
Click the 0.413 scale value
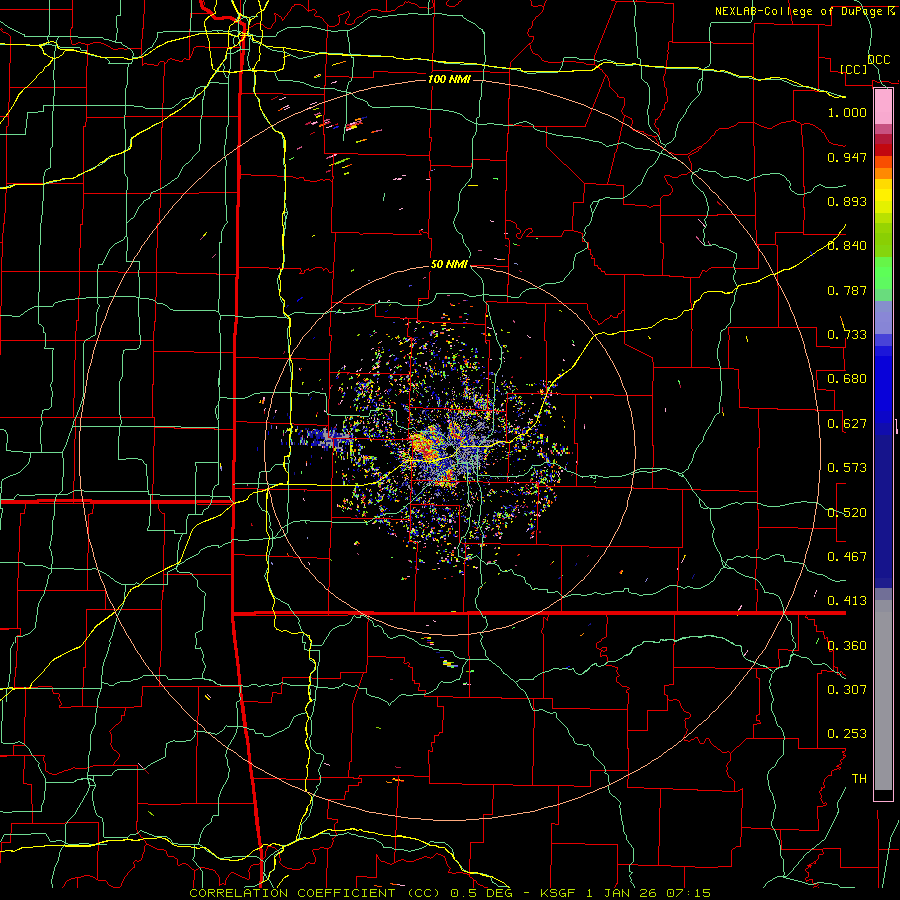point(847,600)
